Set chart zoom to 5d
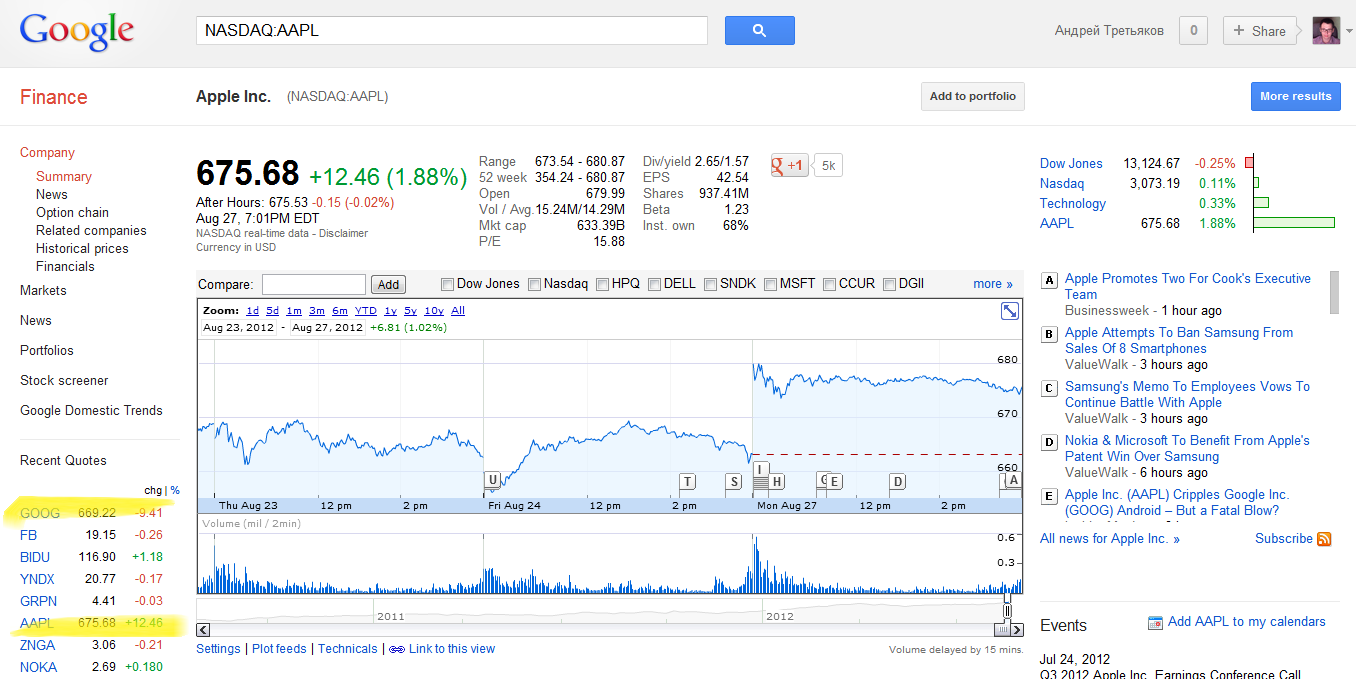Viewport: 1356px width, 679px height. (273, 311)
